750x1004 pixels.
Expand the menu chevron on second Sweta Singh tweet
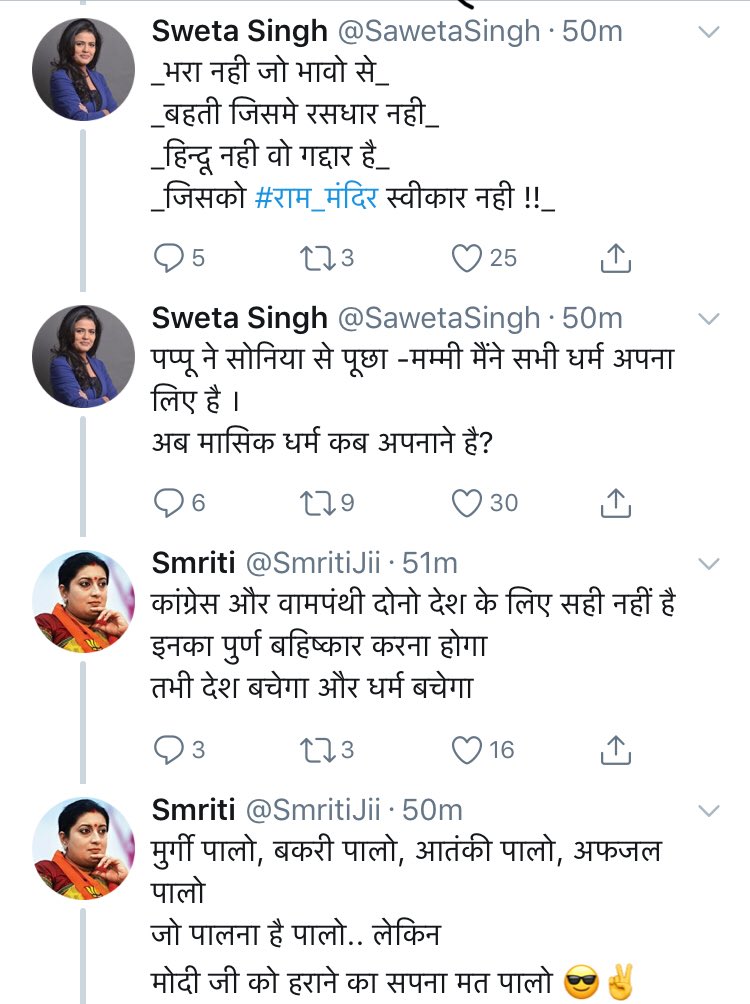(708, 318)
